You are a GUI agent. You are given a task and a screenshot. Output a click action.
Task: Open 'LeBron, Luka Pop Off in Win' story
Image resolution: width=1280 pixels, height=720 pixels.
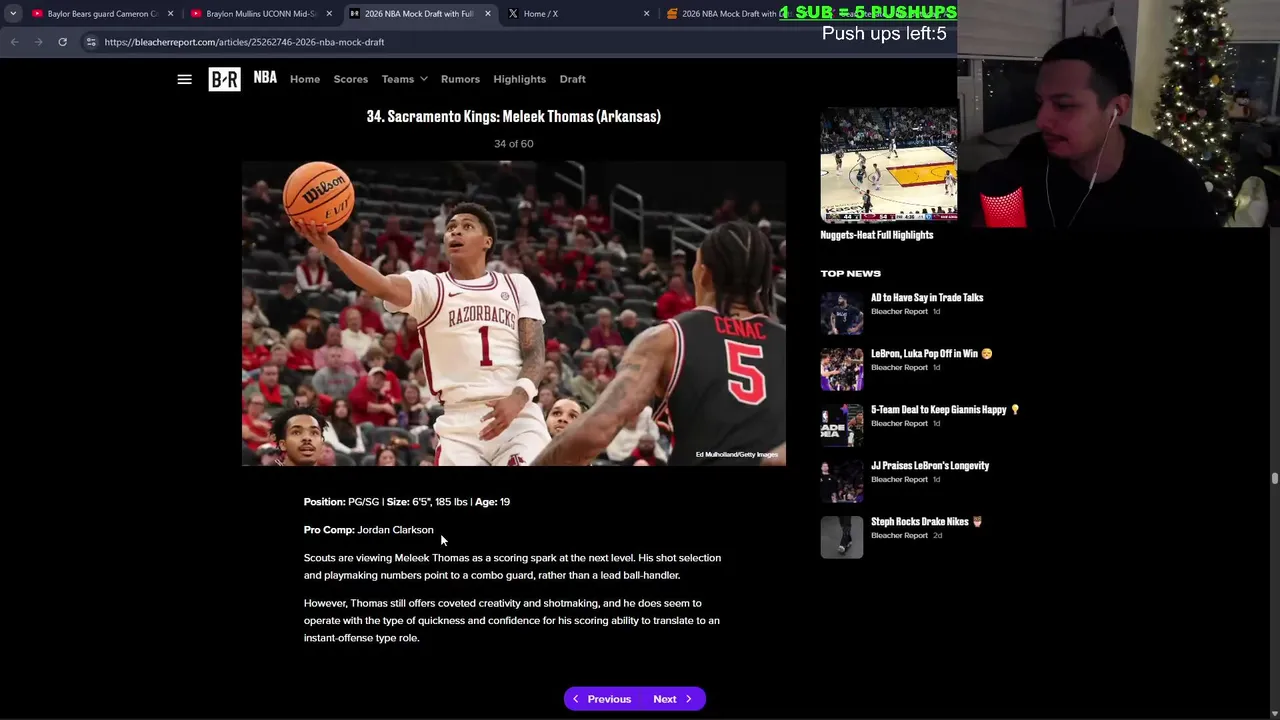pos(931,353)
